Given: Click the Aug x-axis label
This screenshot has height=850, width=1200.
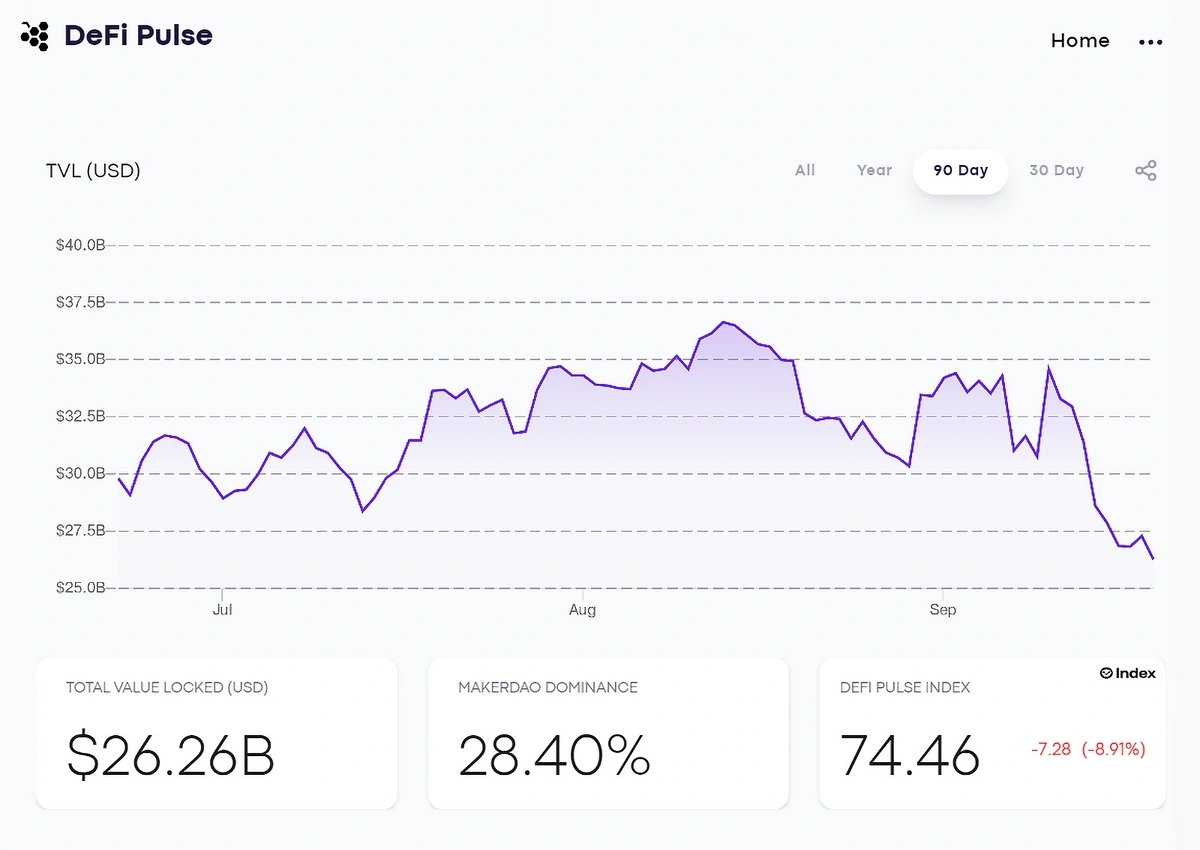Looking at the screenshot, I should [x=582, y=609].
